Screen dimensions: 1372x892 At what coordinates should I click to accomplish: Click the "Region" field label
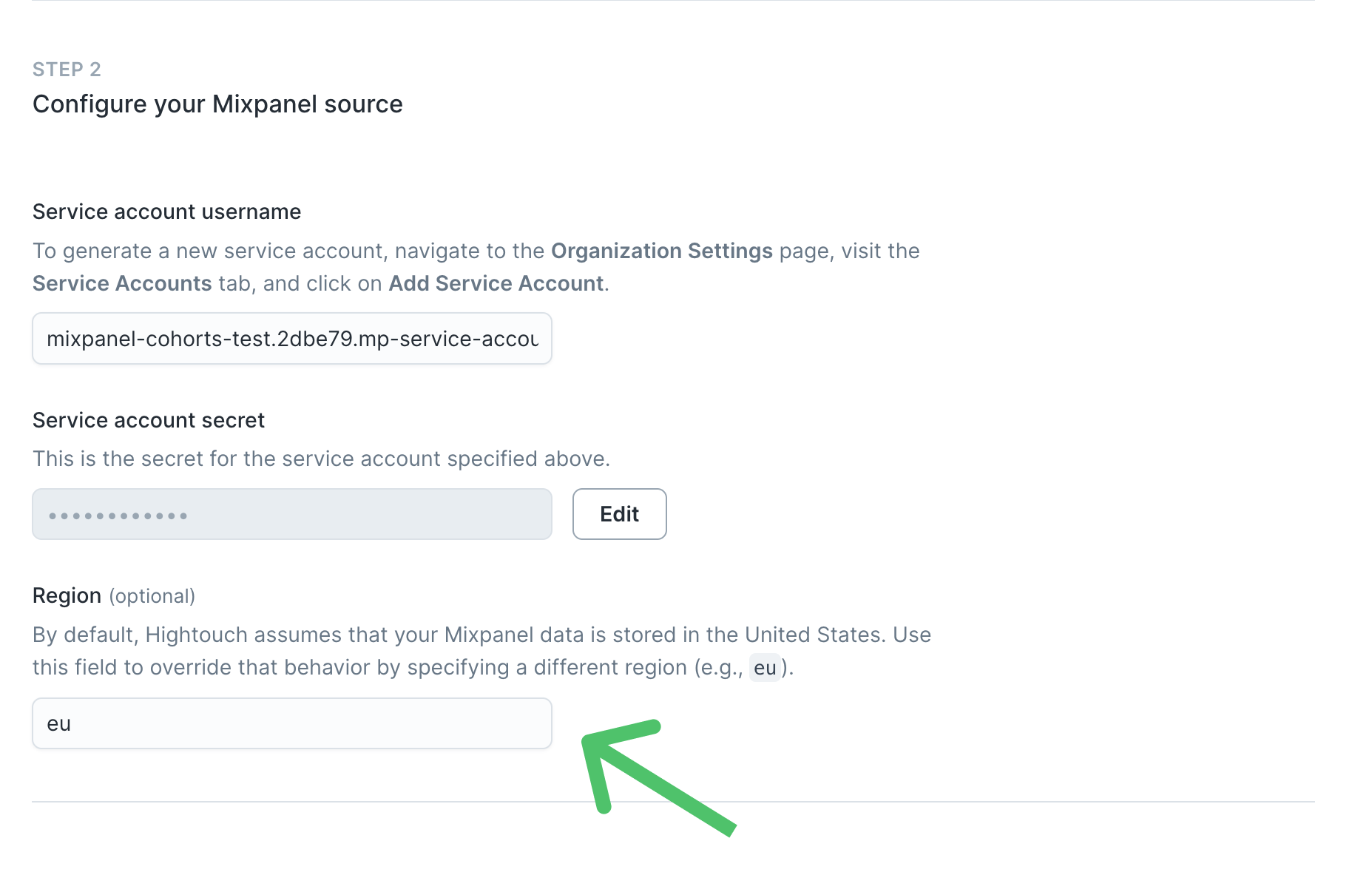point(67,596)
